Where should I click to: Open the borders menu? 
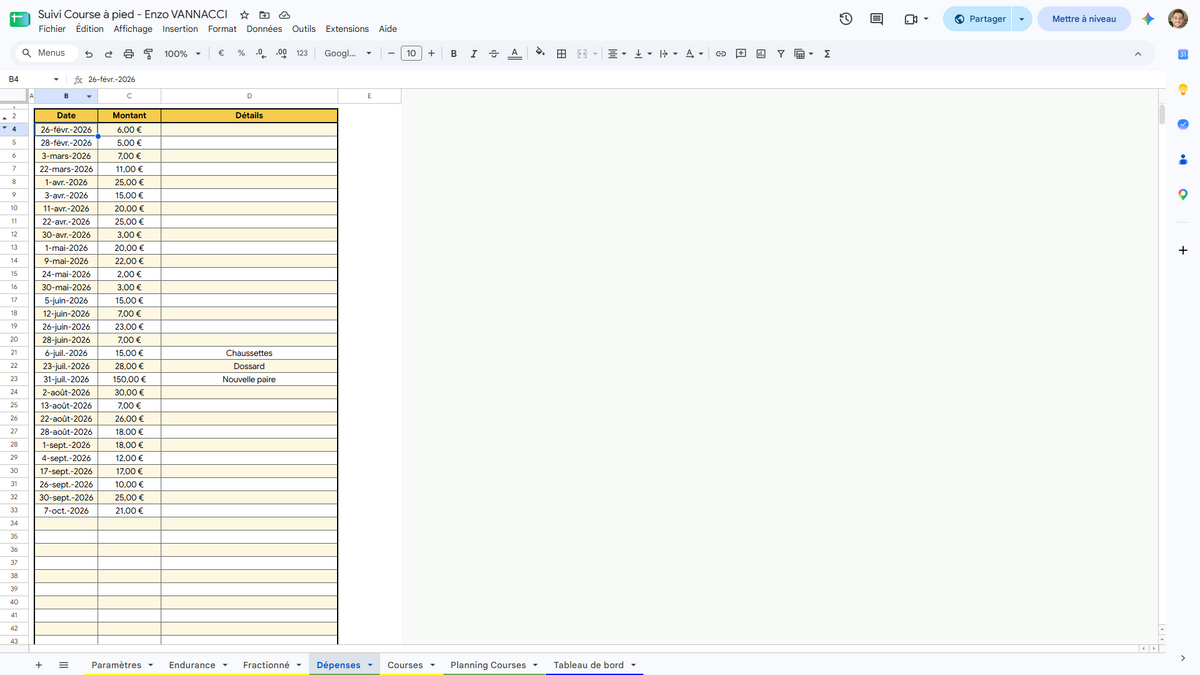point(562,54)
